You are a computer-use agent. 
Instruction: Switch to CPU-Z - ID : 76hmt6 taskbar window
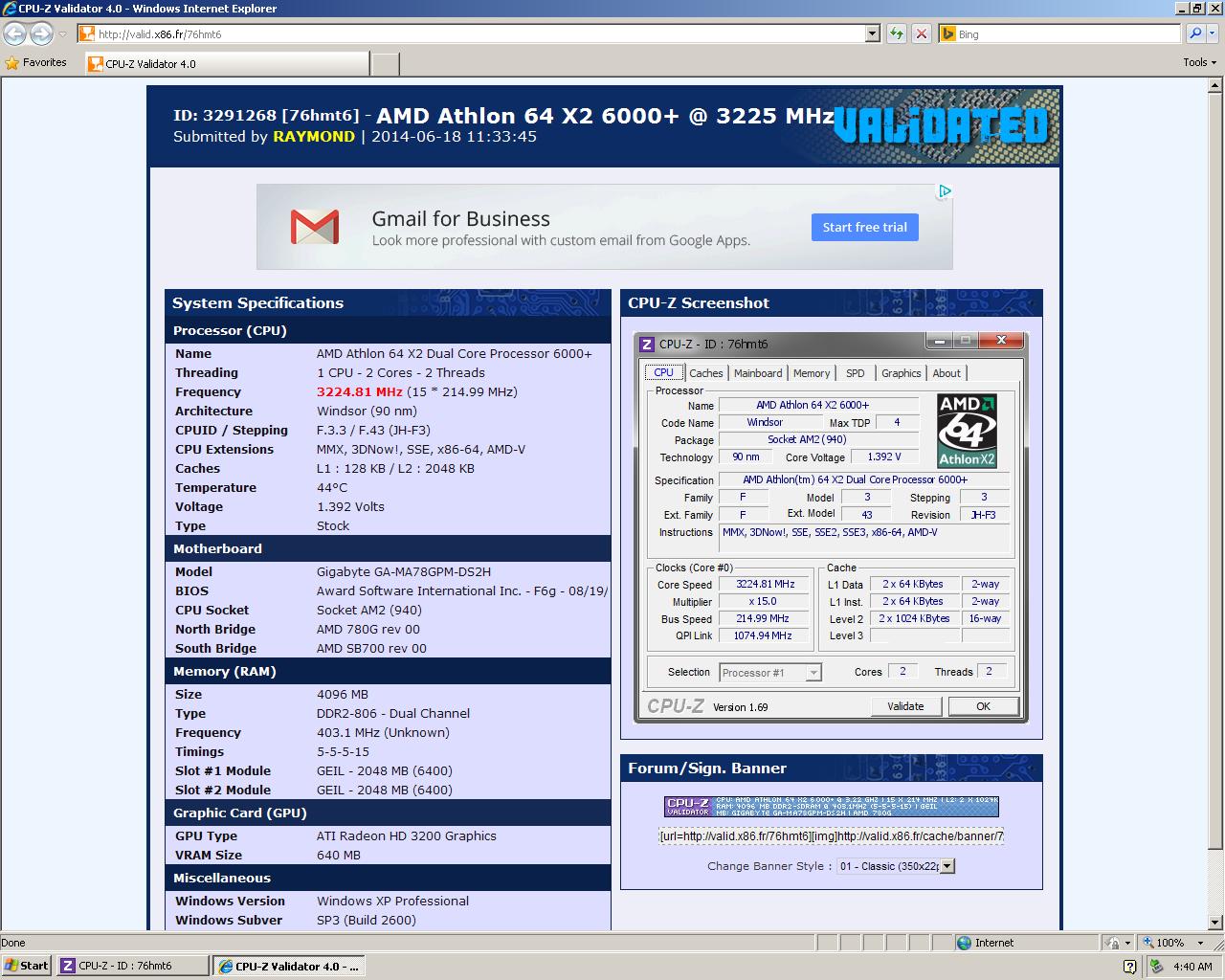click(132, 966)
